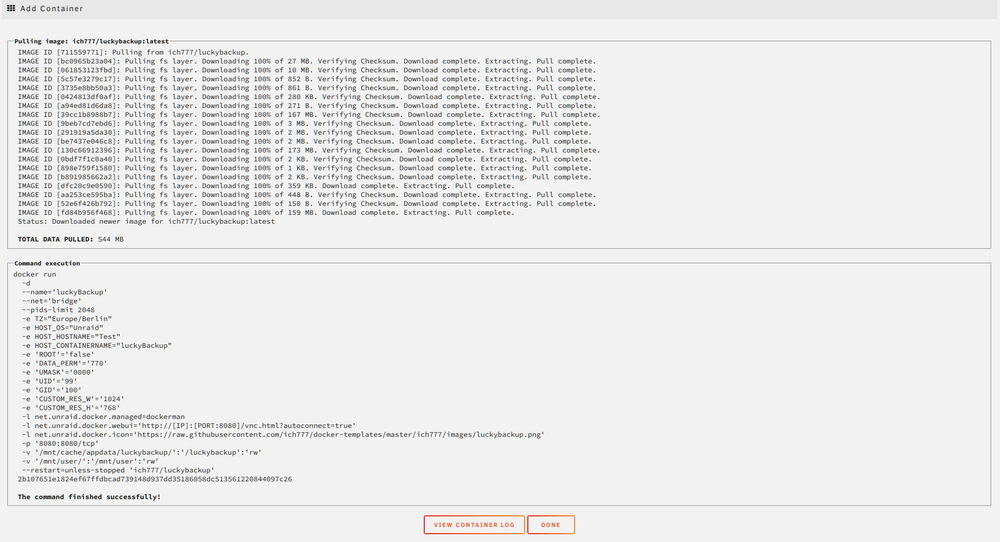The height and width of the screenshot is (542, 1000).
Task: Click the HOST_OS="Unraid" line
Action: point(62,328)
